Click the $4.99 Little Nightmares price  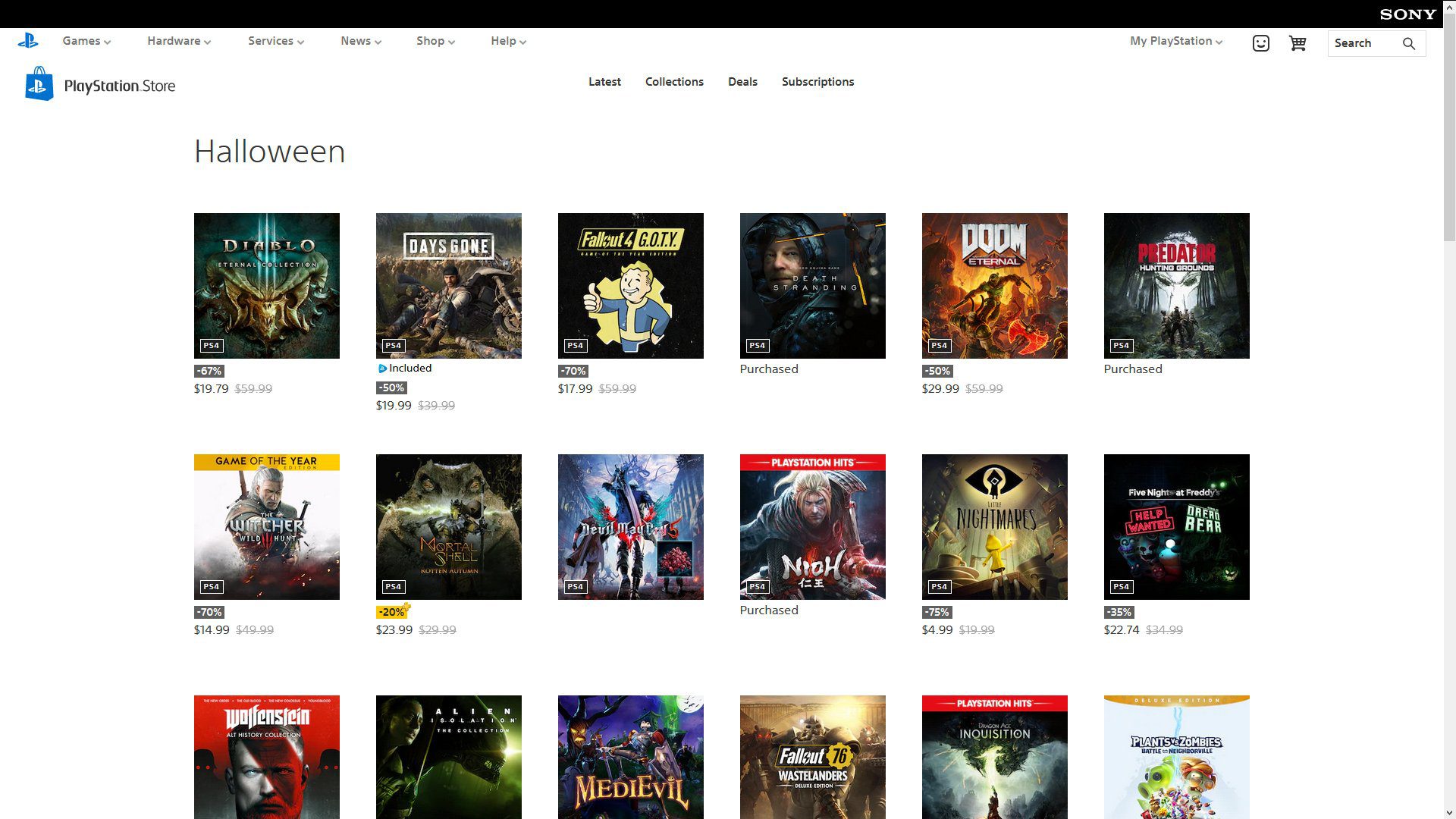pyautogui.click(x=937, y=629)
